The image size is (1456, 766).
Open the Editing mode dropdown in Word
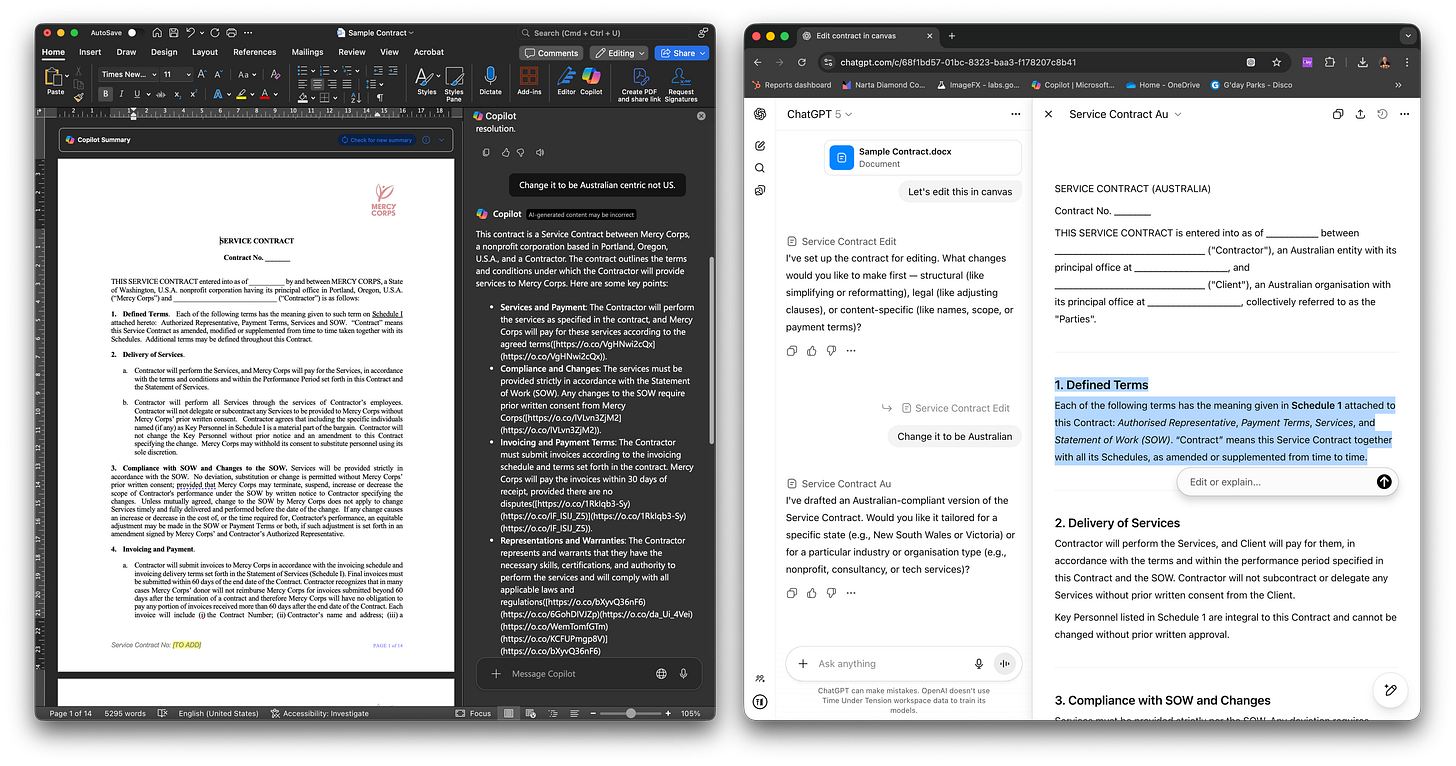pos(619,53)
